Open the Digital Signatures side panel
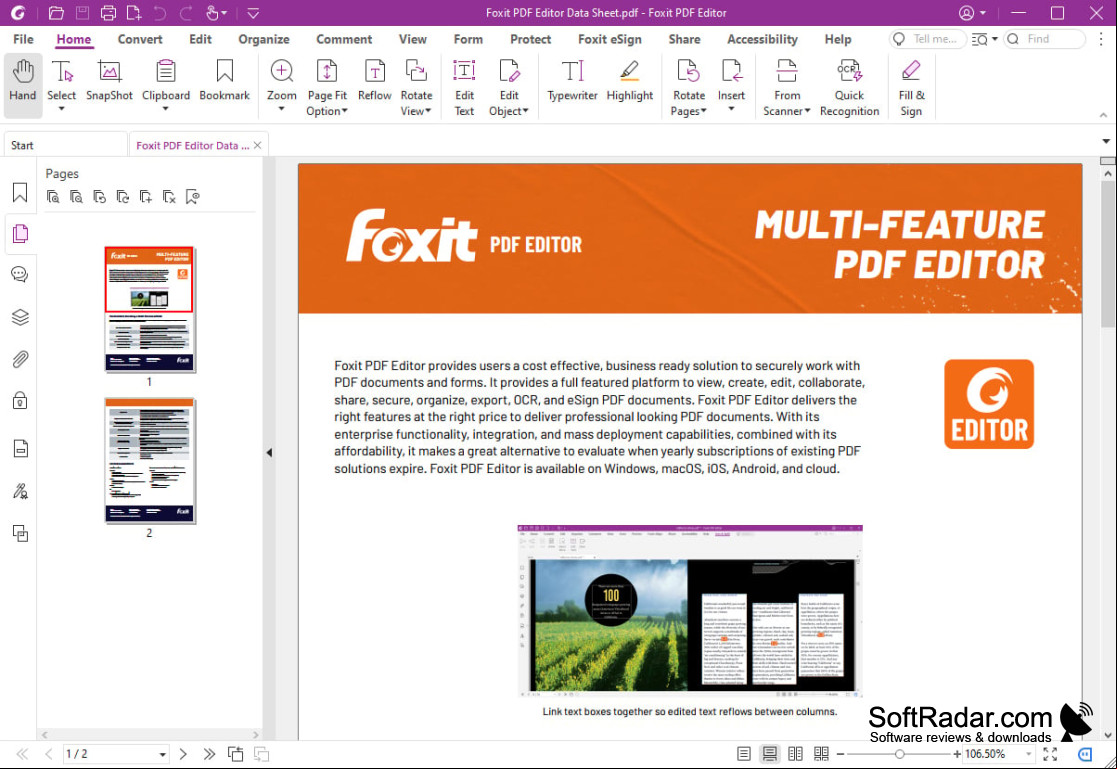1117x769 pixels. (20, 491)
